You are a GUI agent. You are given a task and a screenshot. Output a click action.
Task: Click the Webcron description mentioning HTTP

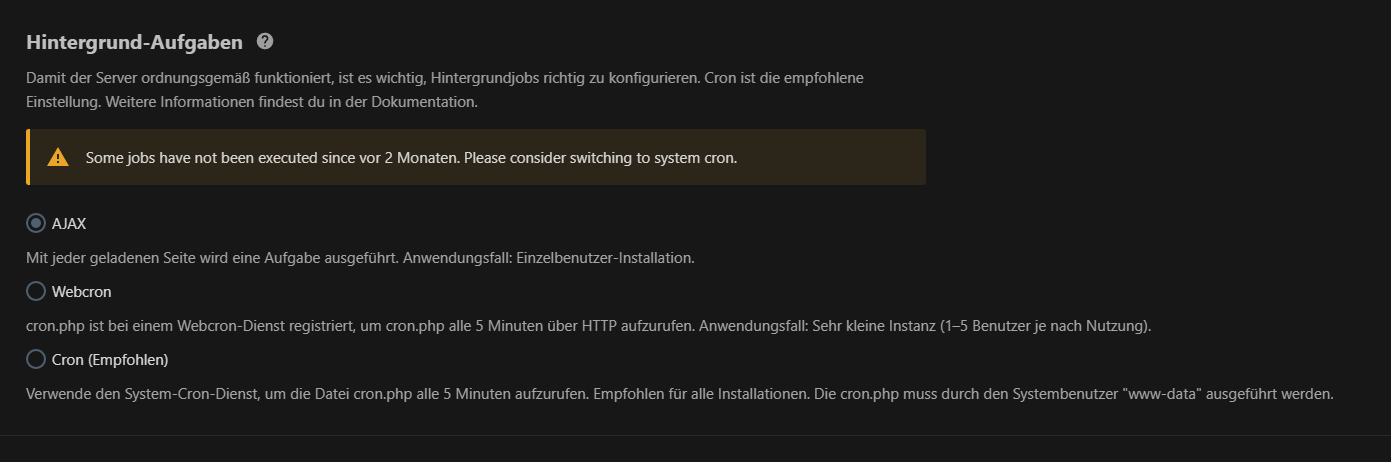point(589,326)
